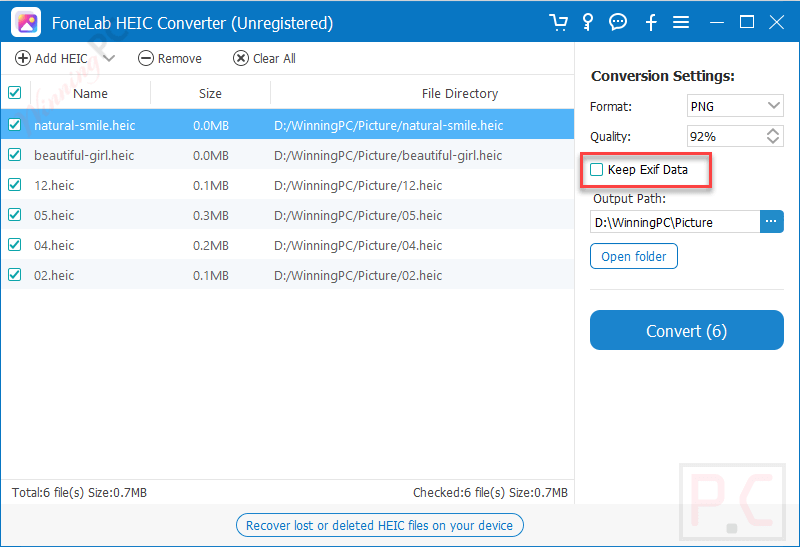This screenshot has height=547, width=800.
Task: Click the browse output path ellipsis button
Action: click(x=771, y=221)
